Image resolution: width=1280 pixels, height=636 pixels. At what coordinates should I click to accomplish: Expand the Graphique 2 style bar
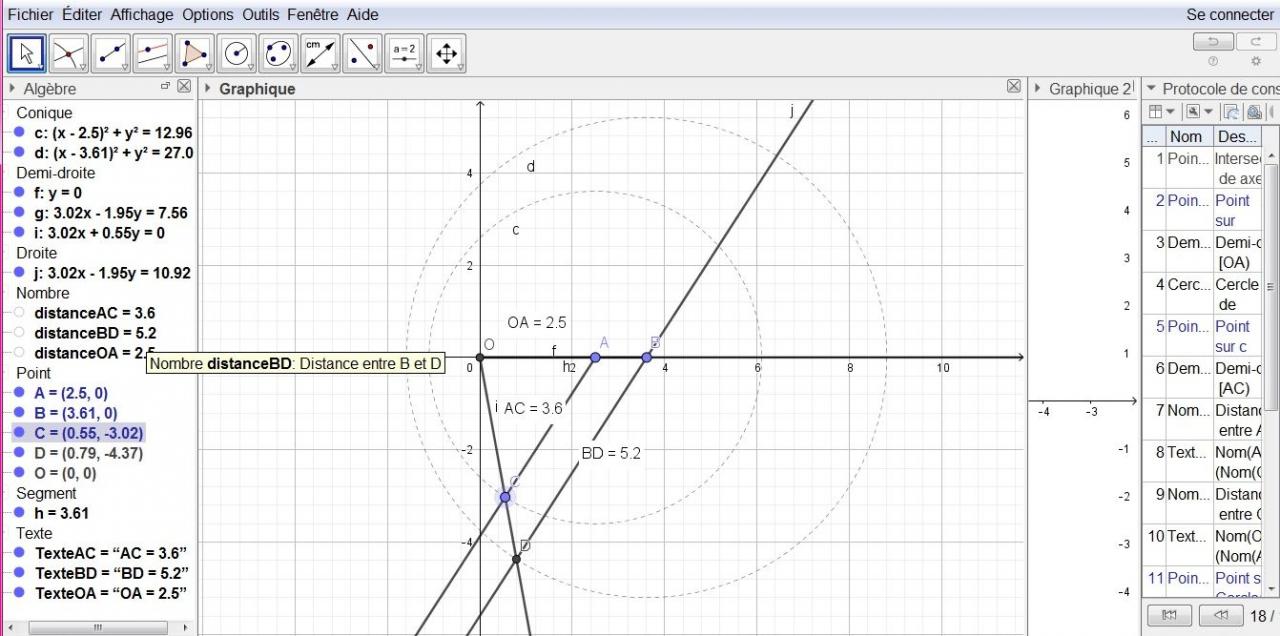click(1037, 88)
